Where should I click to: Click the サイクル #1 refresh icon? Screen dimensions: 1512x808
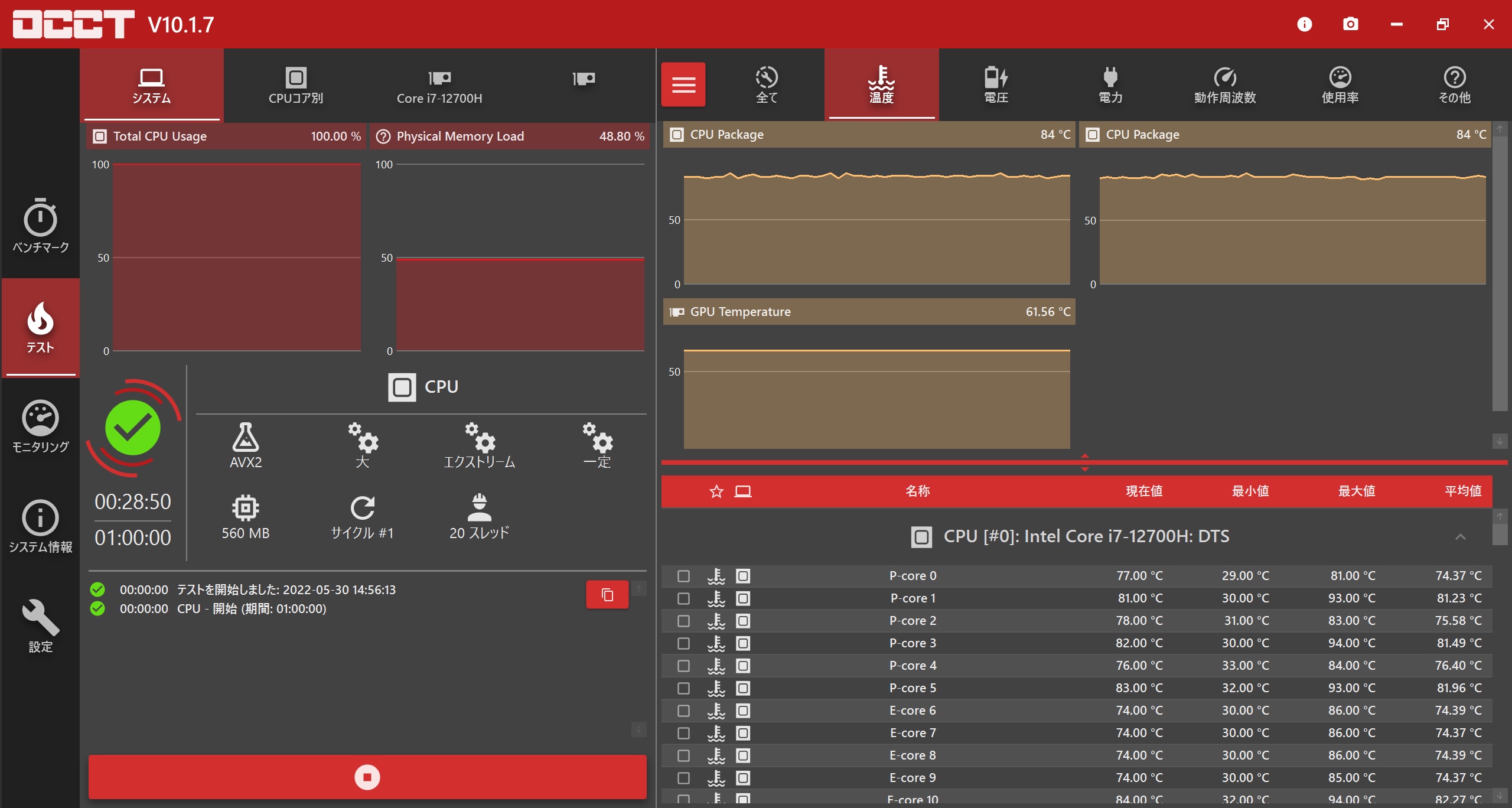tap(363, 508)
